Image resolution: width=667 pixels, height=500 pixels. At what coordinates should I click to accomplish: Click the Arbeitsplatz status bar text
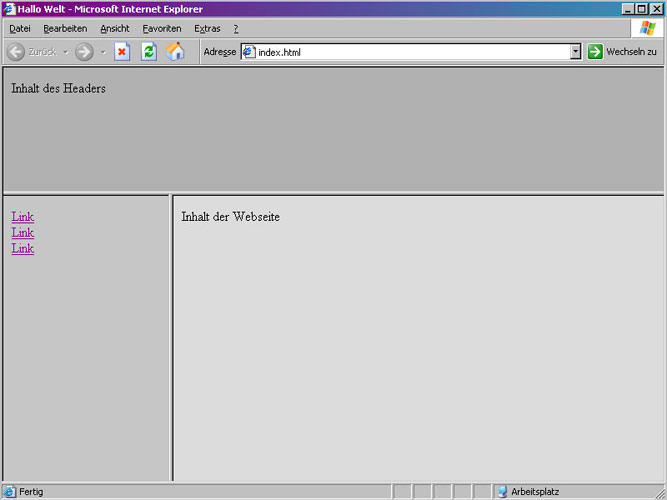point(535,492)
